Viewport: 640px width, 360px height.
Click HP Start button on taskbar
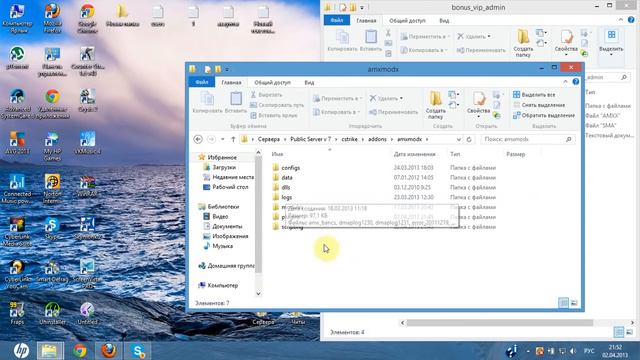(x=20, y=351)
